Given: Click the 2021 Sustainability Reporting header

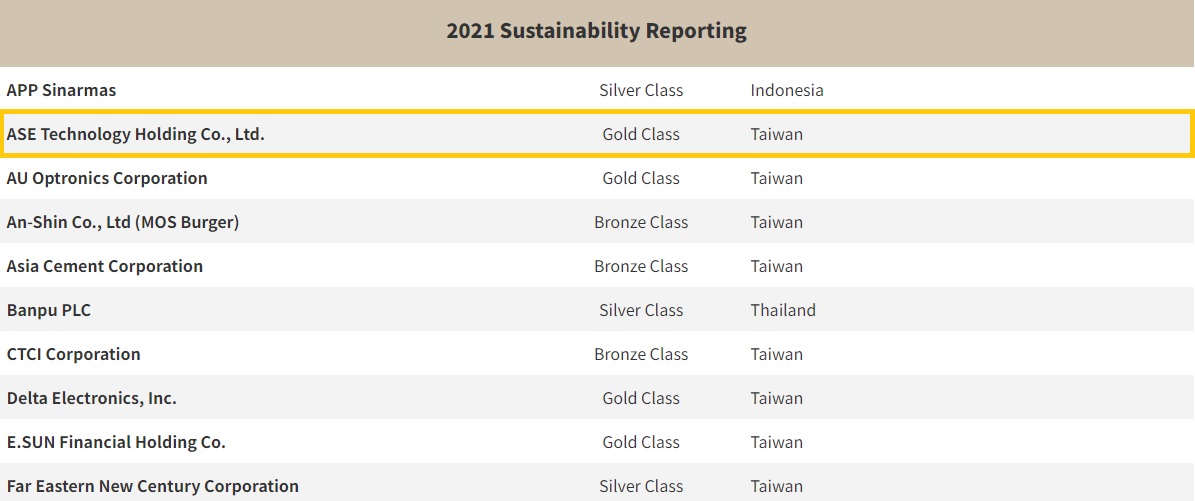Looking at the screenshot, I should point(596,31).
